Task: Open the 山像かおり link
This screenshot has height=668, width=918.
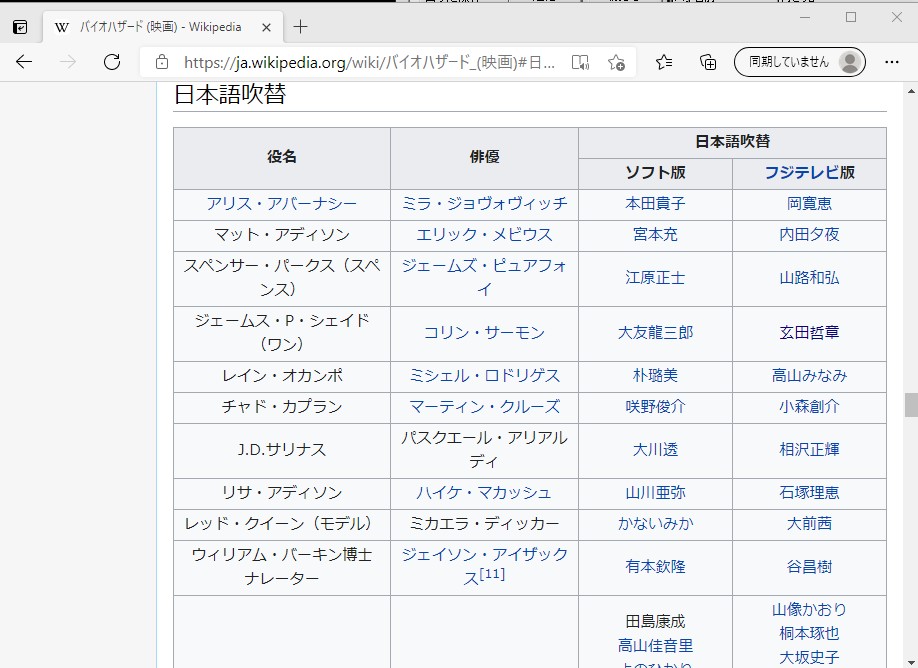Action: (x=809, y=610)
